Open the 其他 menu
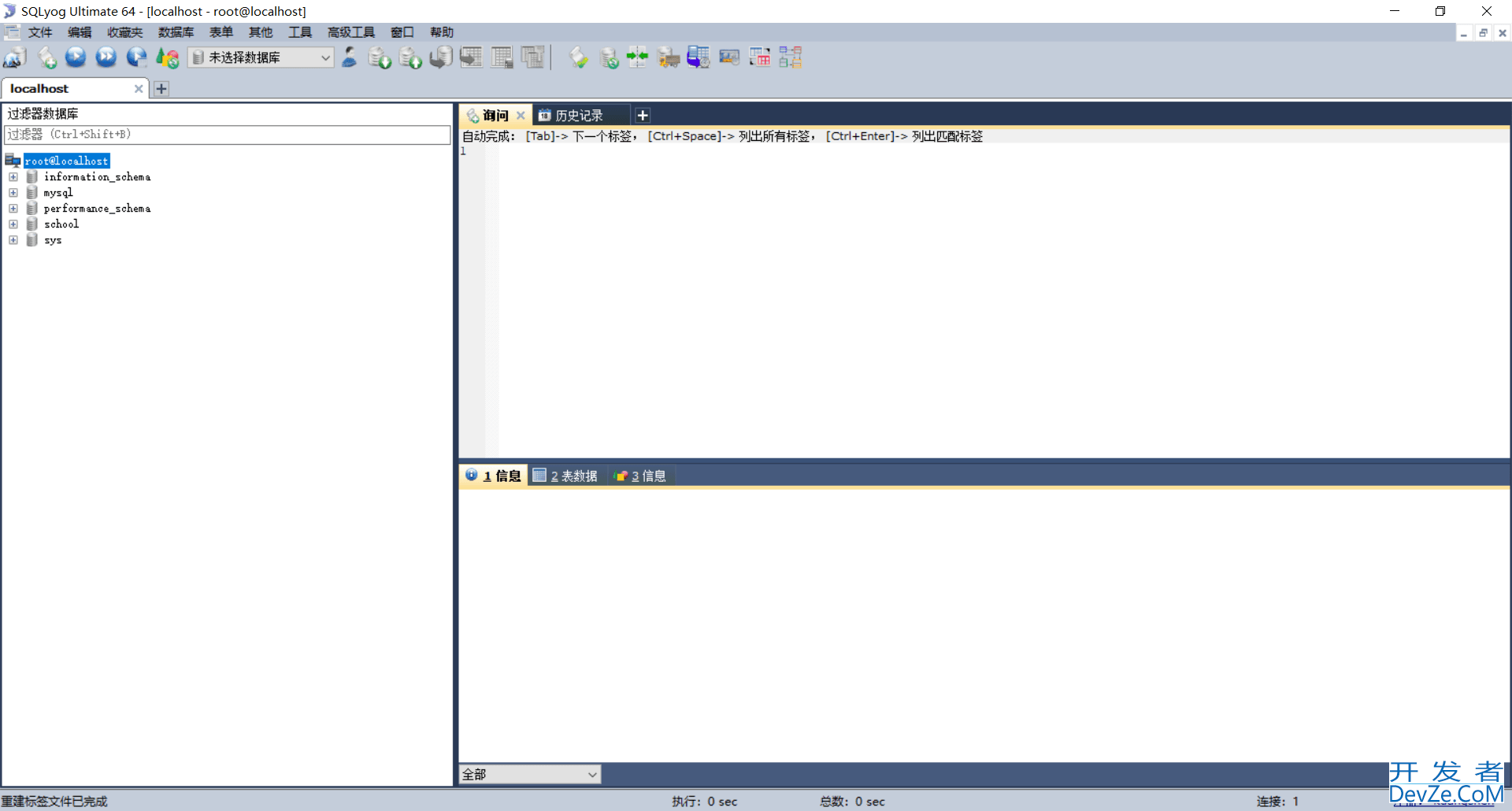This screenshot has height=811, width=1512. tap(261, 32)
